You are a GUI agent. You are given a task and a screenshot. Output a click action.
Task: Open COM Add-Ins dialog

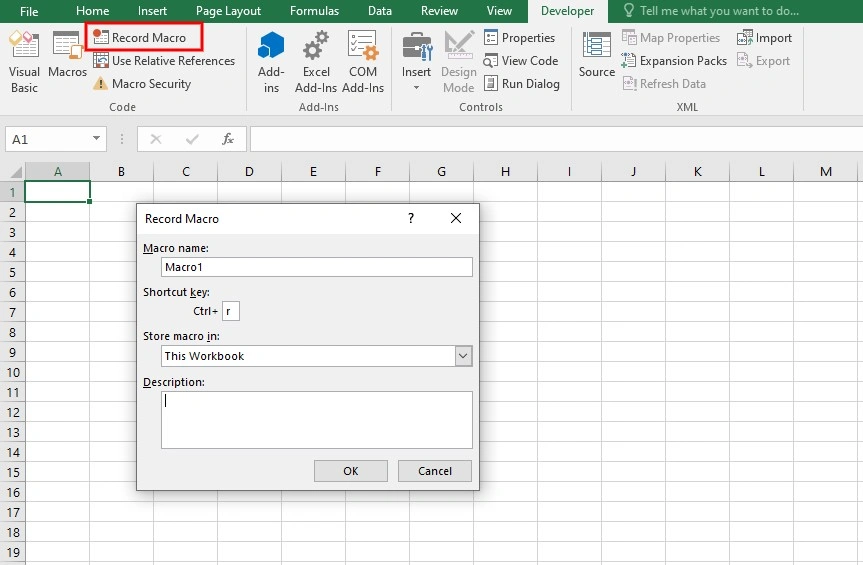[x=363, y=62]
